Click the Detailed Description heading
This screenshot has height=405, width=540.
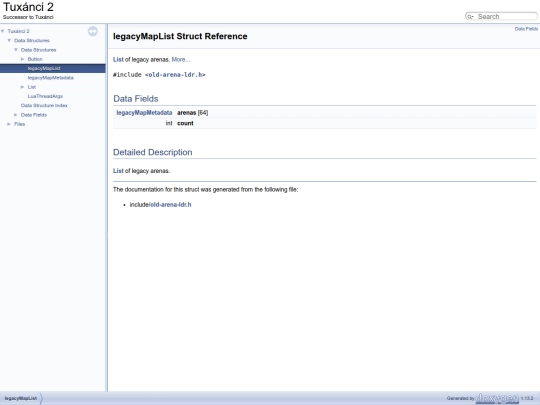point(153,152)
